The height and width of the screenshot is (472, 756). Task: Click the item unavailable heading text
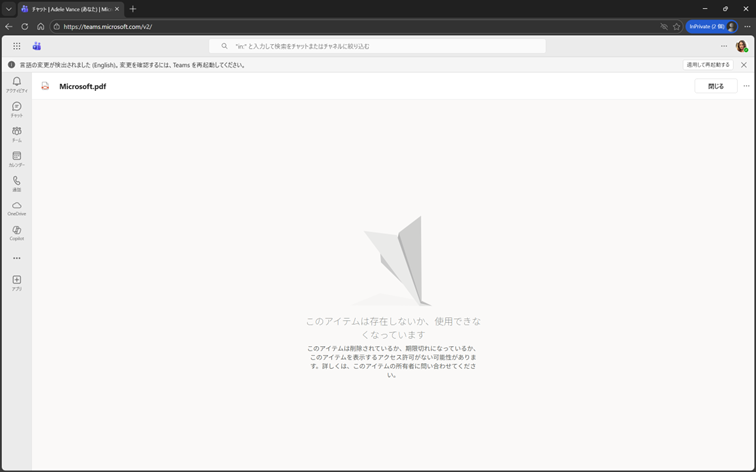pos(393,328)
